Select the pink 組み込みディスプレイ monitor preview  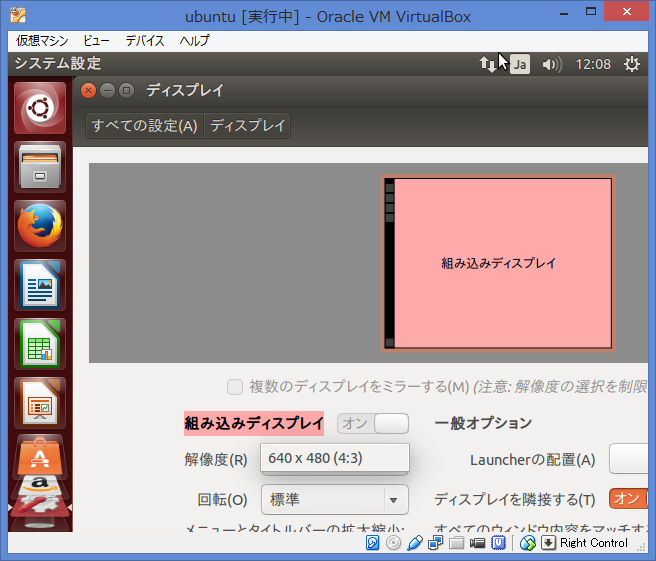click(499, 263)
